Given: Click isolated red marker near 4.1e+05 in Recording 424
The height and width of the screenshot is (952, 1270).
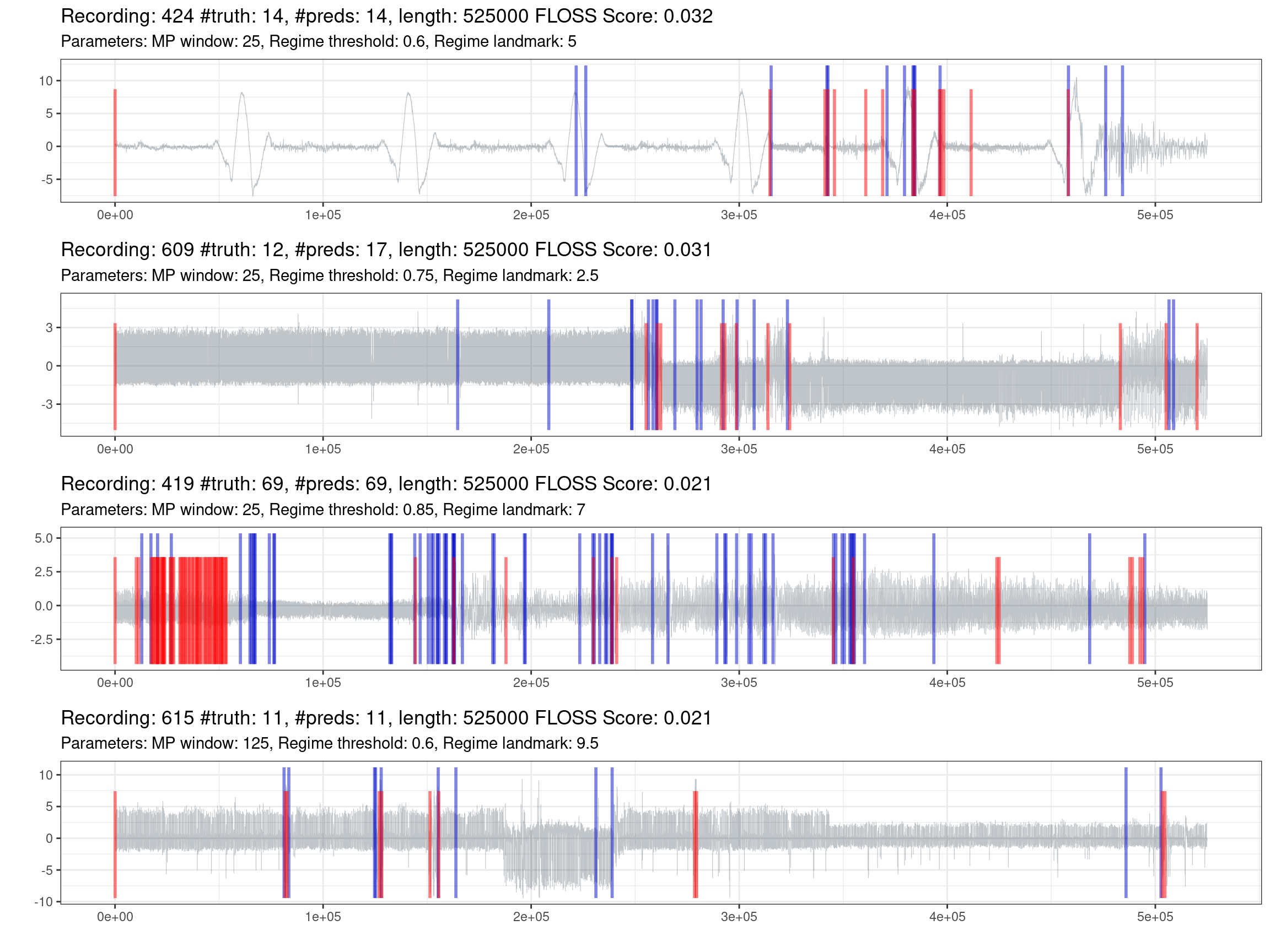Looking at the screenshot, I should (971, 142).
